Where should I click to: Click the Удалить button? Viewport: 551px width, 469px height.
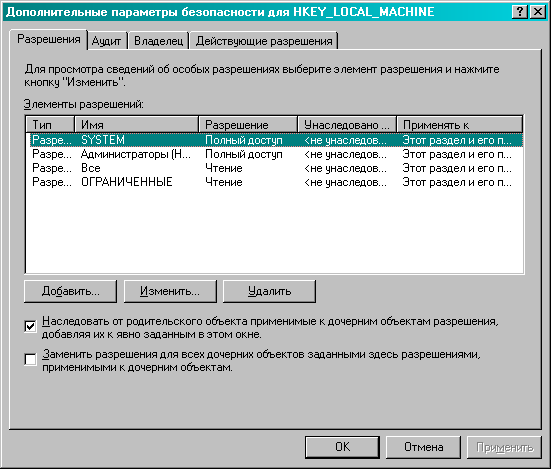(270, 291)
